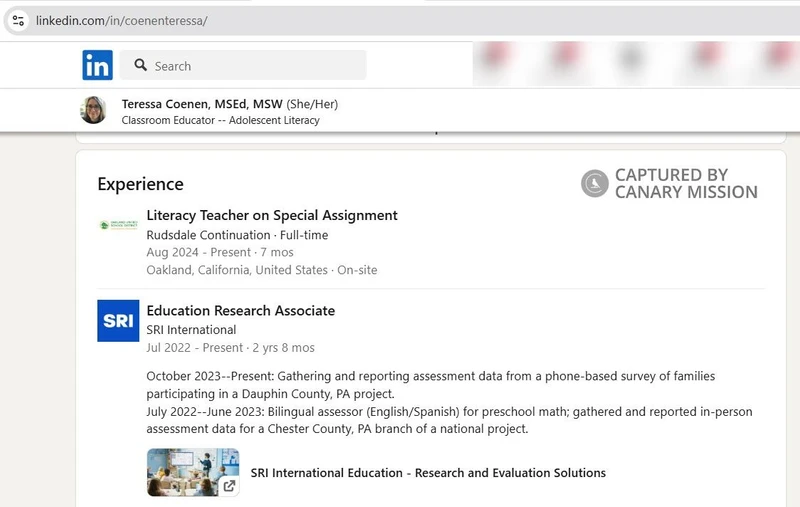The image size is (800, 507).
Task: Click Teressa Coenen's profile avatar photo
Action: (93, 110)
